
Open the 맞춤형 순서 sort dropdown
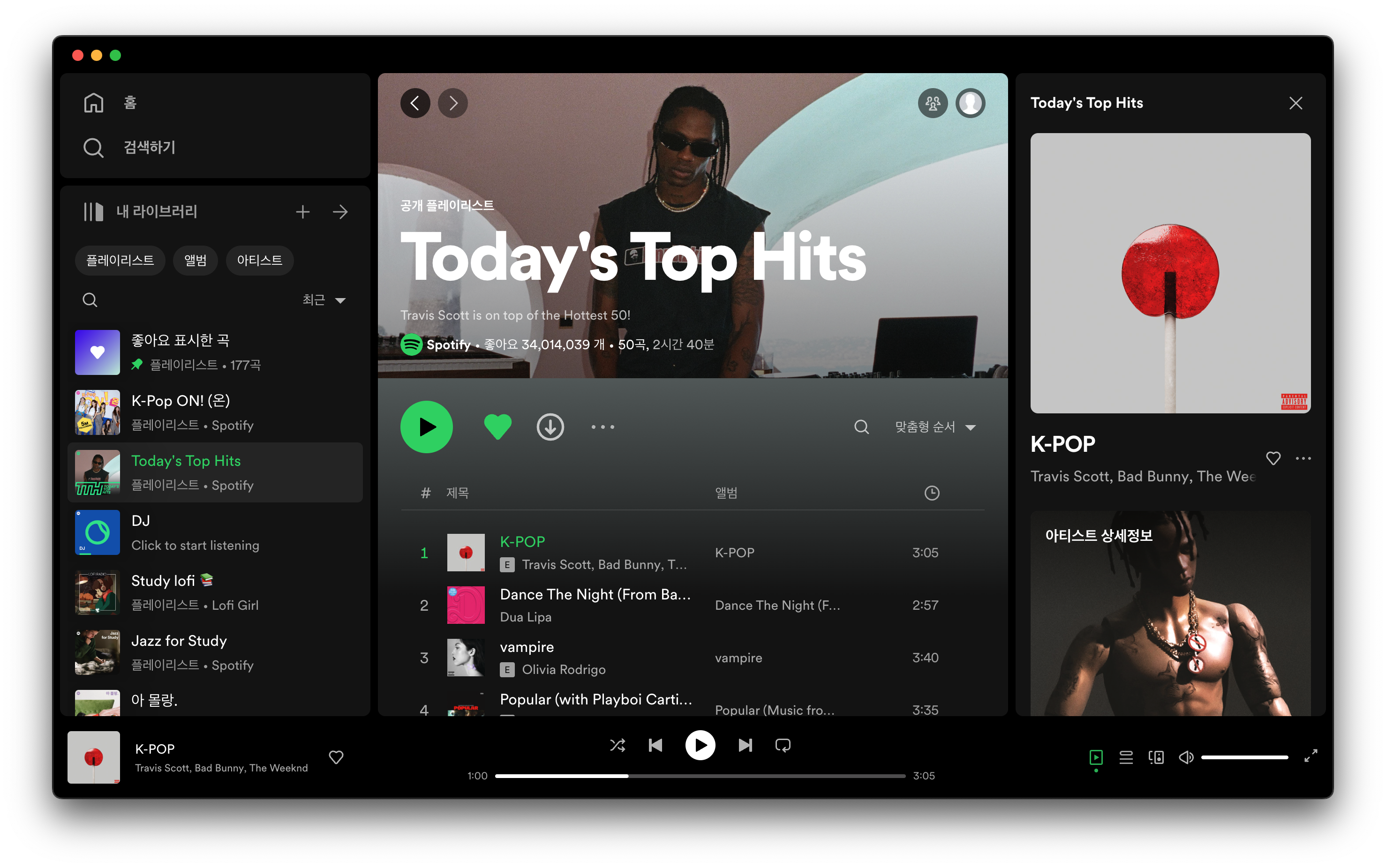(935, 427)
